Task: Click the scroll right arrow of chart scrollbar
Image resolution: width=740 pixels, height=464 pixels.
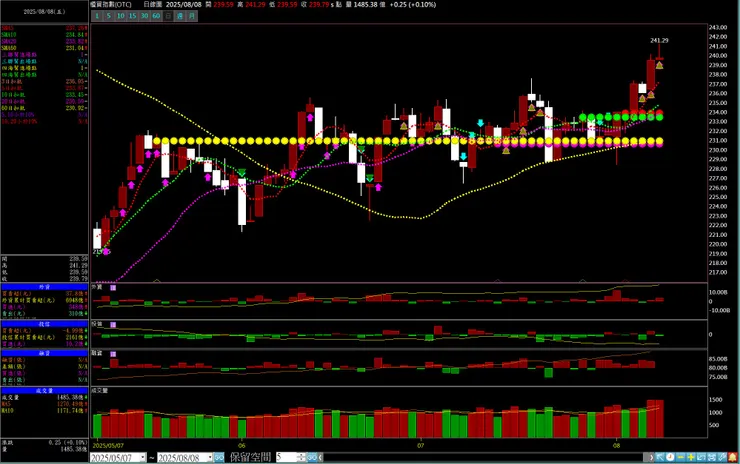Action: click(x=651, y=457)
